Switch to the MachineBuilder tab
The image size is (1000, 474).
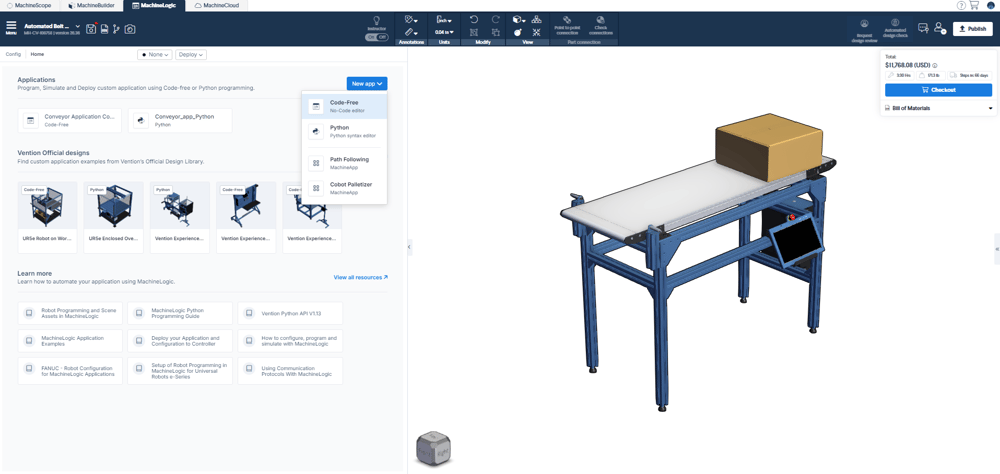click(94, 5)
